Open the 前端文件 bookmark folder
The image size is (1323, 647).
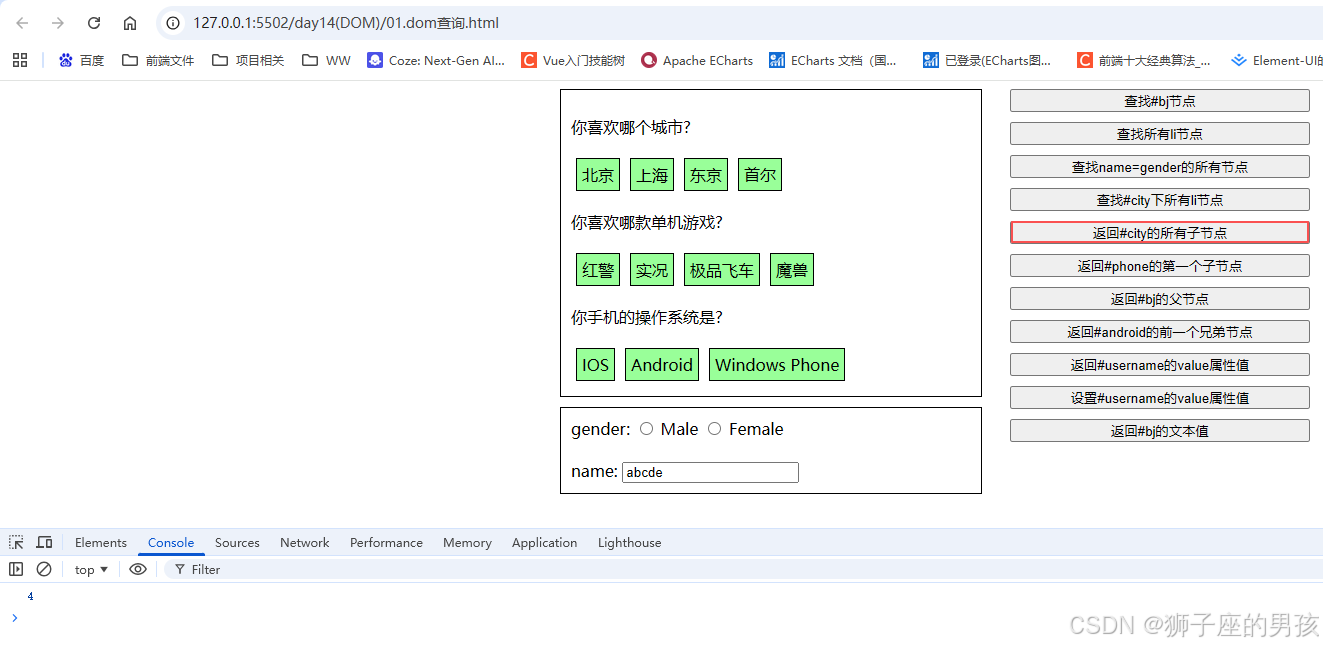click(x=158, y=60)
